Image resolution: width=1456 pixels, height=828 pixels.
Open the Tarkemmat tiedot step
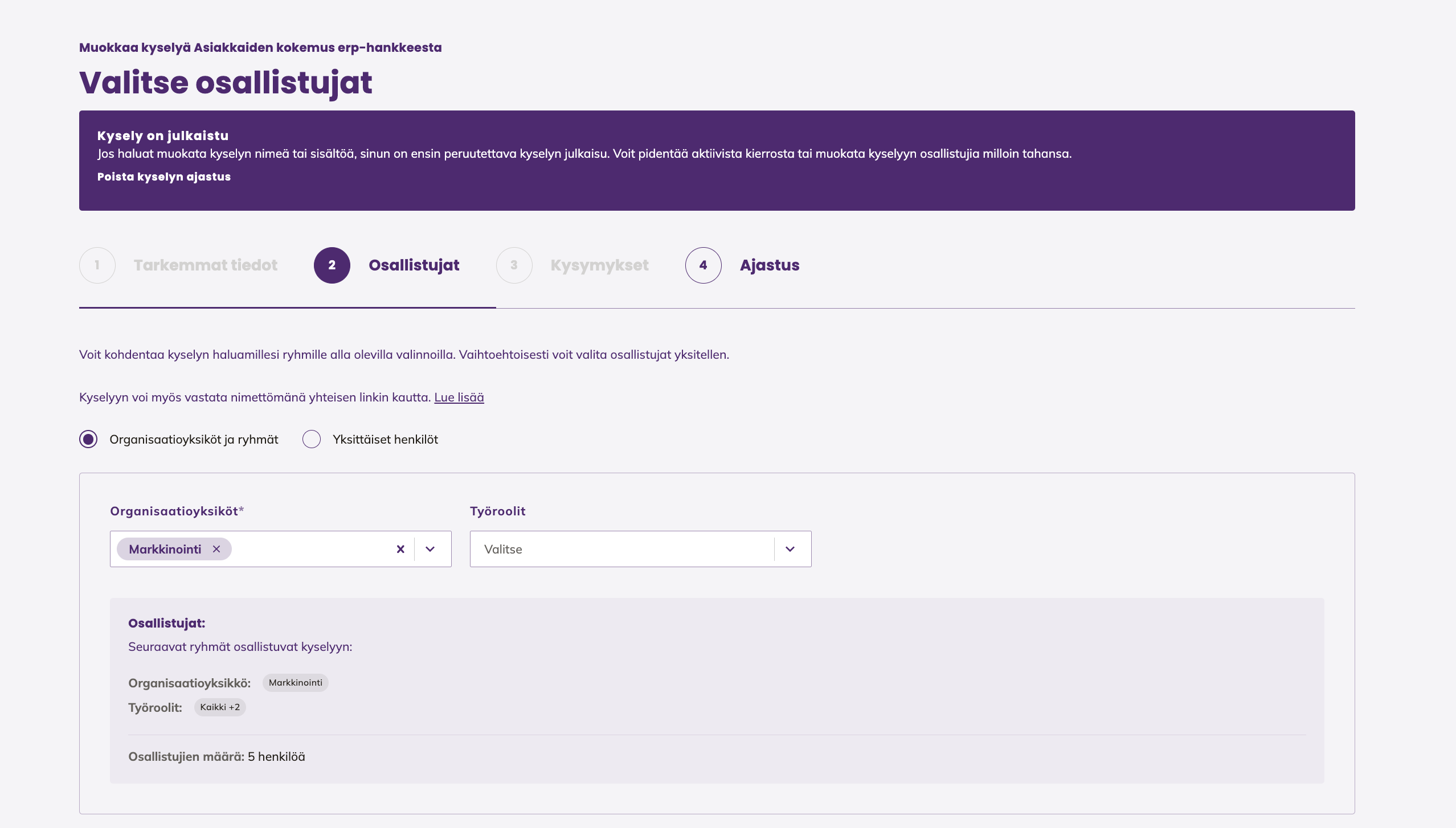pos(206,265)
